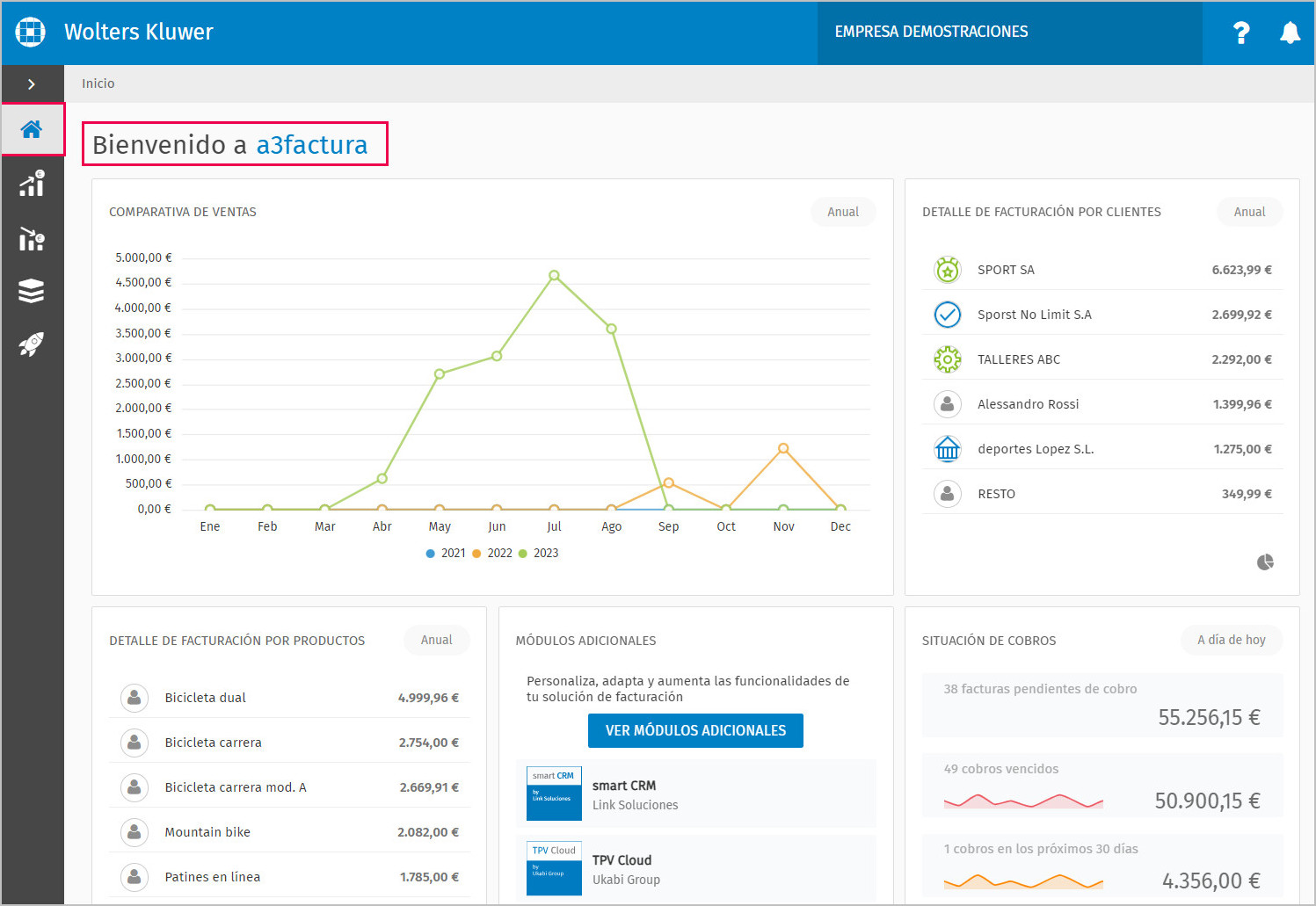Toggle the 2022 series in chart legend
The width and height of the screenshot is (1316, 906).
coord(492,554)
